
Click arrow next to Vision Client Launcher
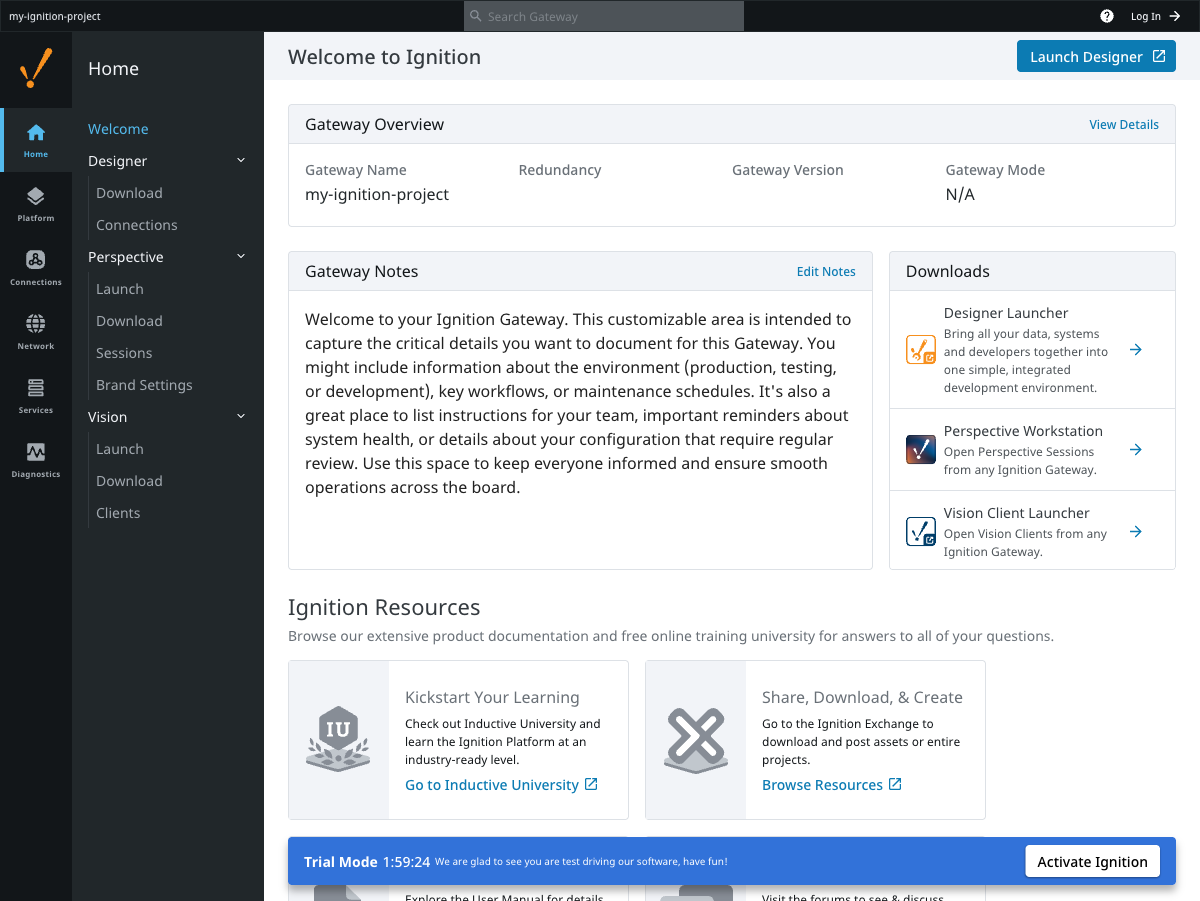click(1136, 532)
